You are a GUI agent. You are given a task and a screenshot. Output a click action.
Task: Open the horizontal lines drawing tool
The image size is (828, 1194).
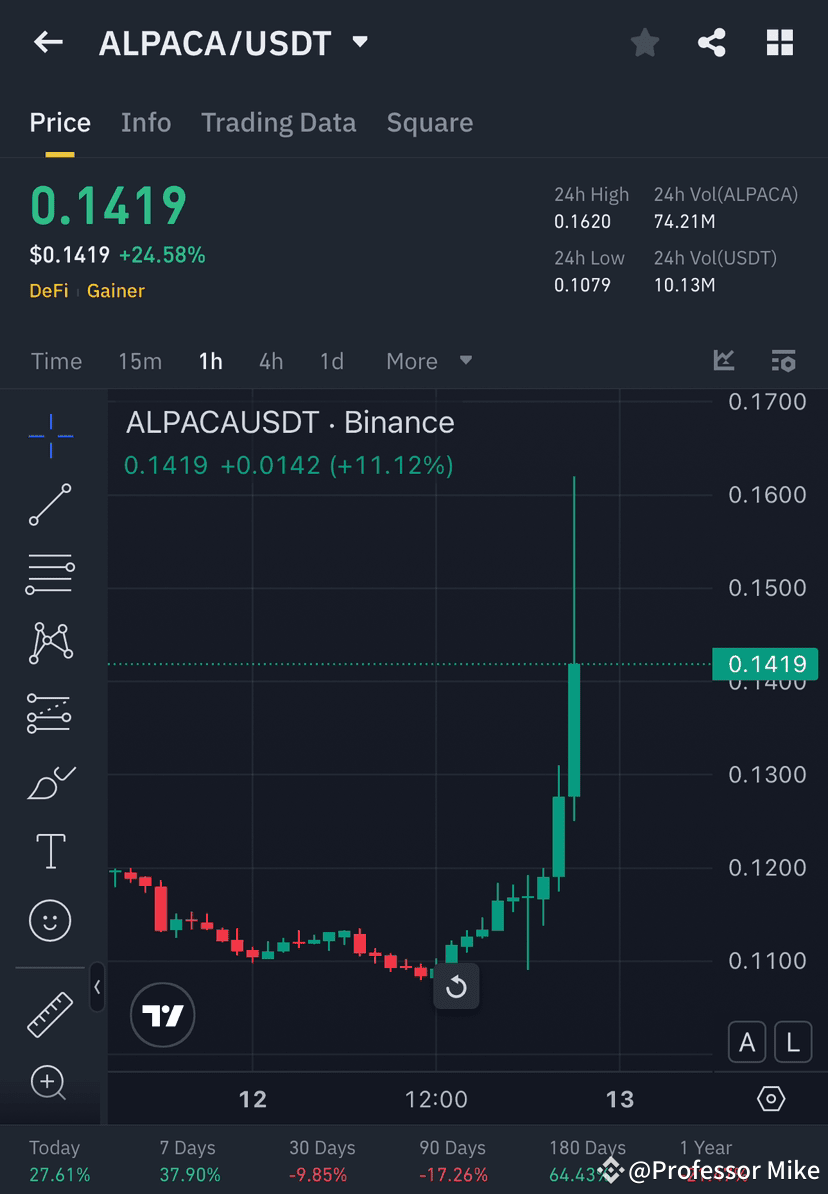pos(50,574)
